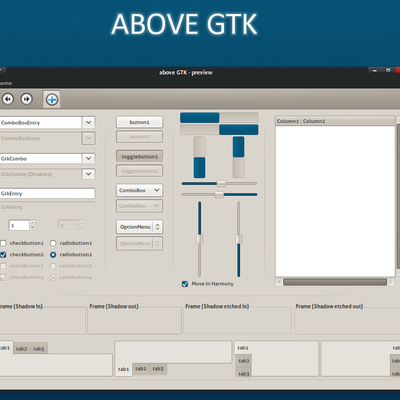This screenshot has height=400, width=400.
Task: Open the enabled OptionMenu selector
Action: click(x=139, y=227)
